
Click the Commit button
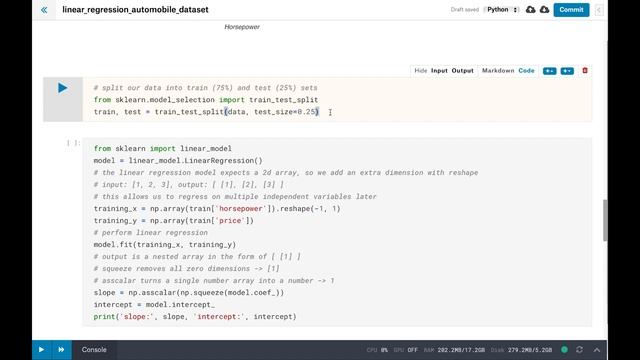(x=571, y=10)
